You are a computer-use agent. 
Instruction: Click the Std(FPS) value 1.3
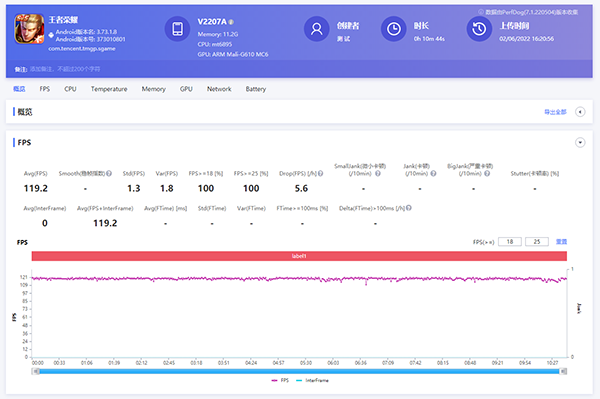(134, 188)
